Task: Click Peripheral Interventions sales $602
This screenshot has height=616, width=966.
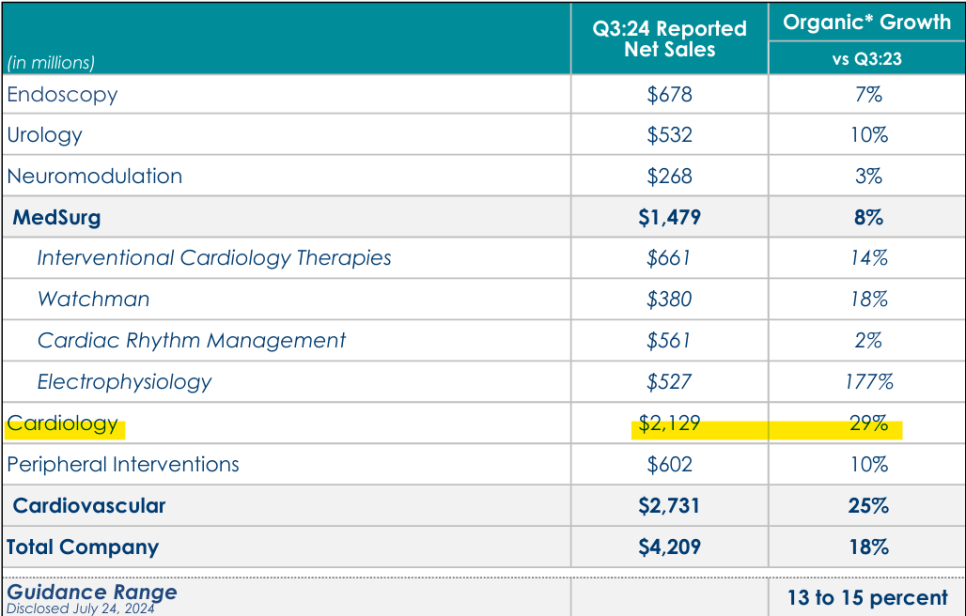Action: click(x=669, y=464)
